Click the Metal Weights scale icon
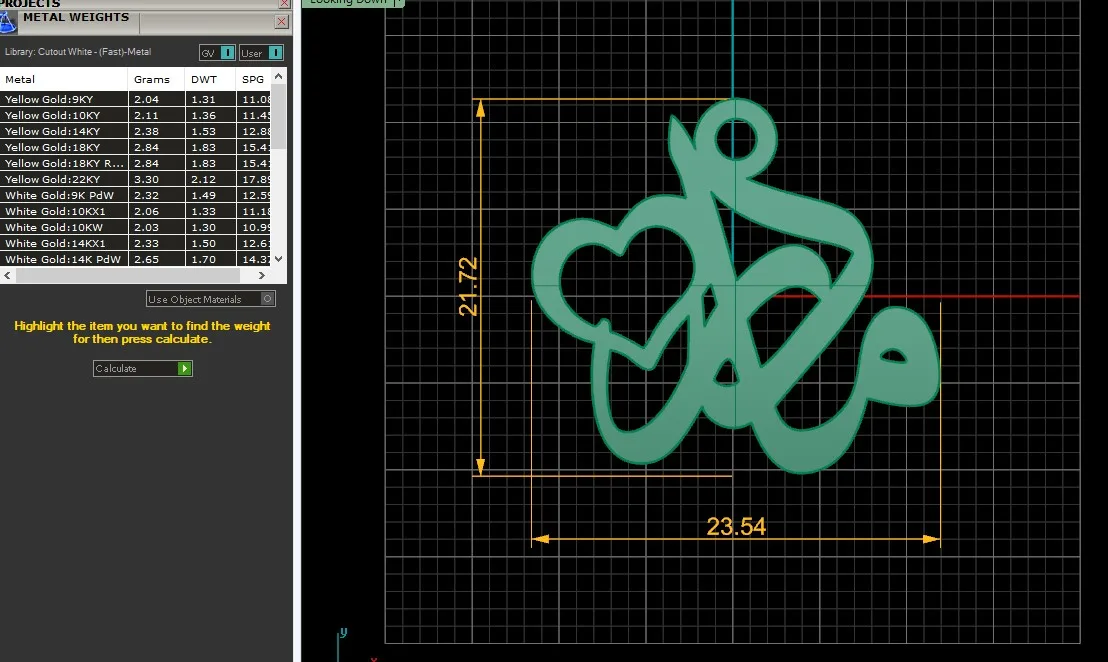 tap(7, 21)
